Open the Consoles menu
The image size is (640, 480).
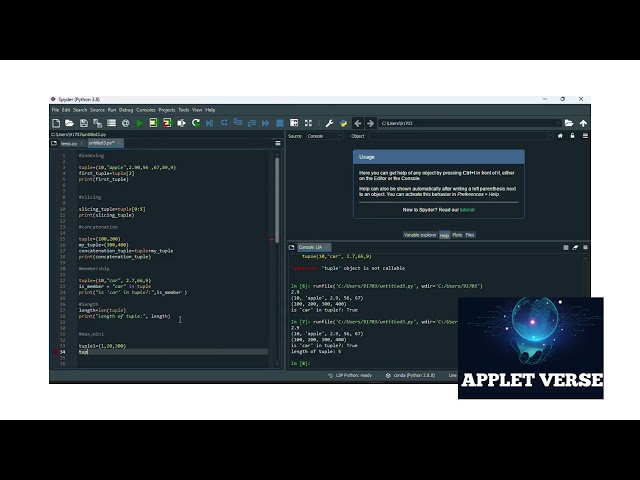coord(146,110)
